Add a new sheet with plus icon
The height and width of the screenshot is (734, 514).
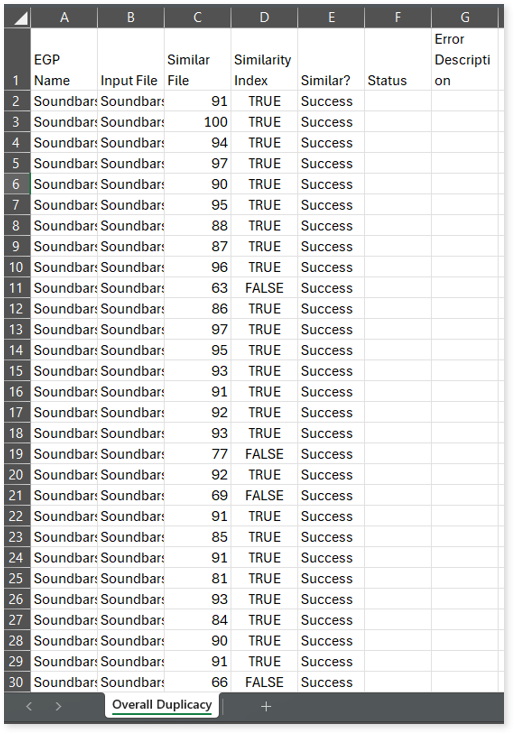click(266, 706)
